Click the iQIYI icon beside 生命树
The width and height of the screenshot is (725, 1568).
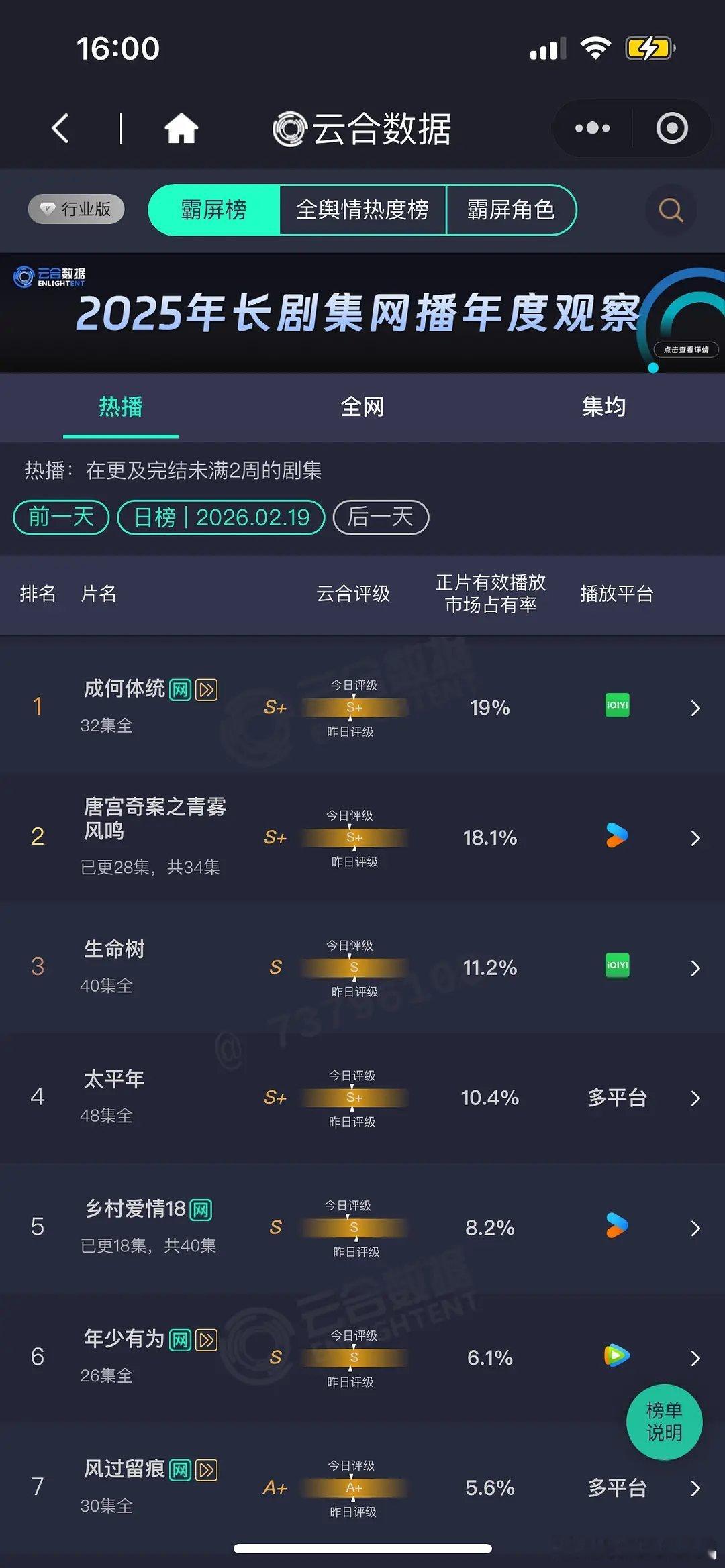[x=616, y=968]
